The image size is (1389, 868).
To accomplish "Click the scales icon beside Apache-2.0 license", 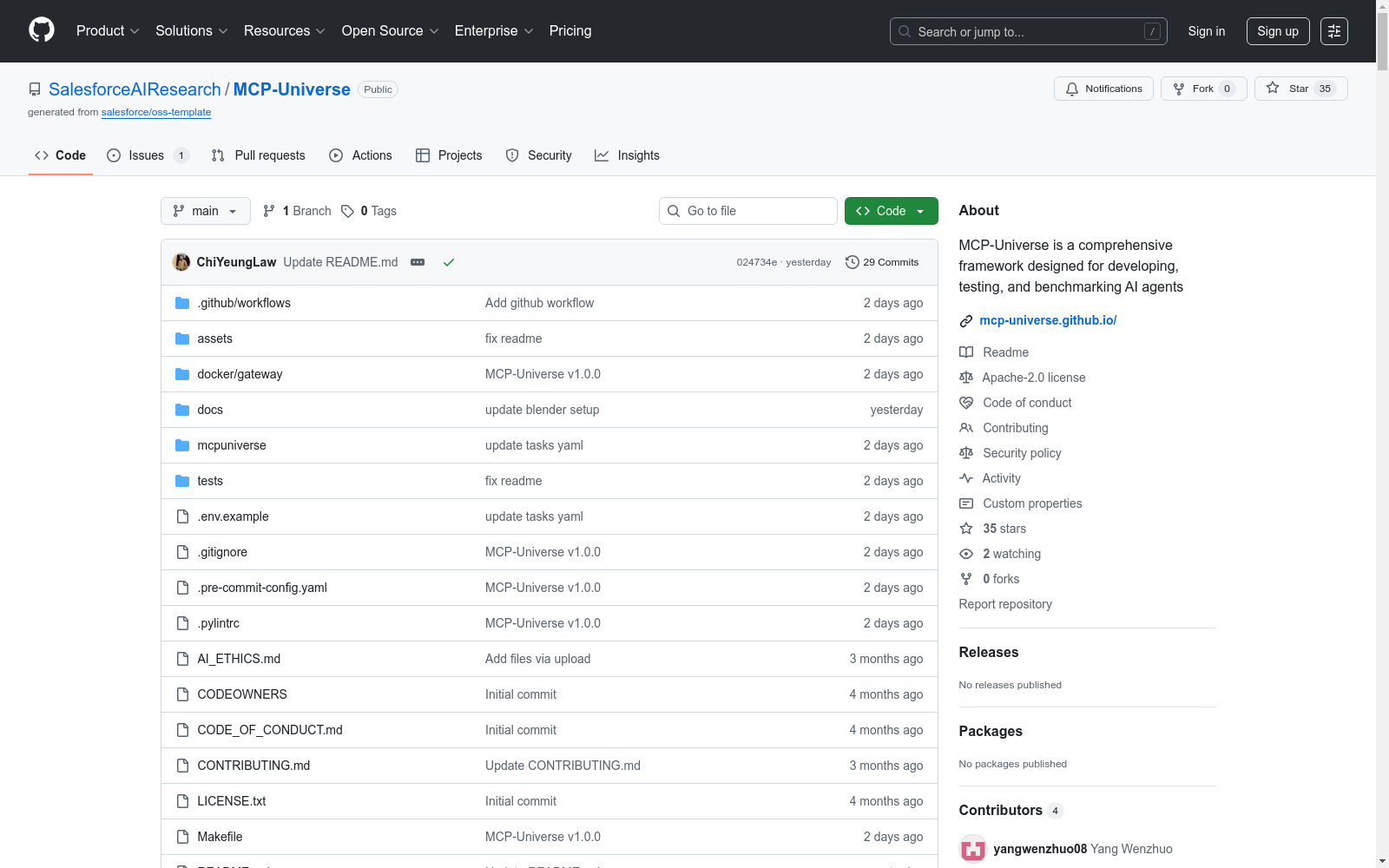I will pyautogui.click(x=966, y=378).
